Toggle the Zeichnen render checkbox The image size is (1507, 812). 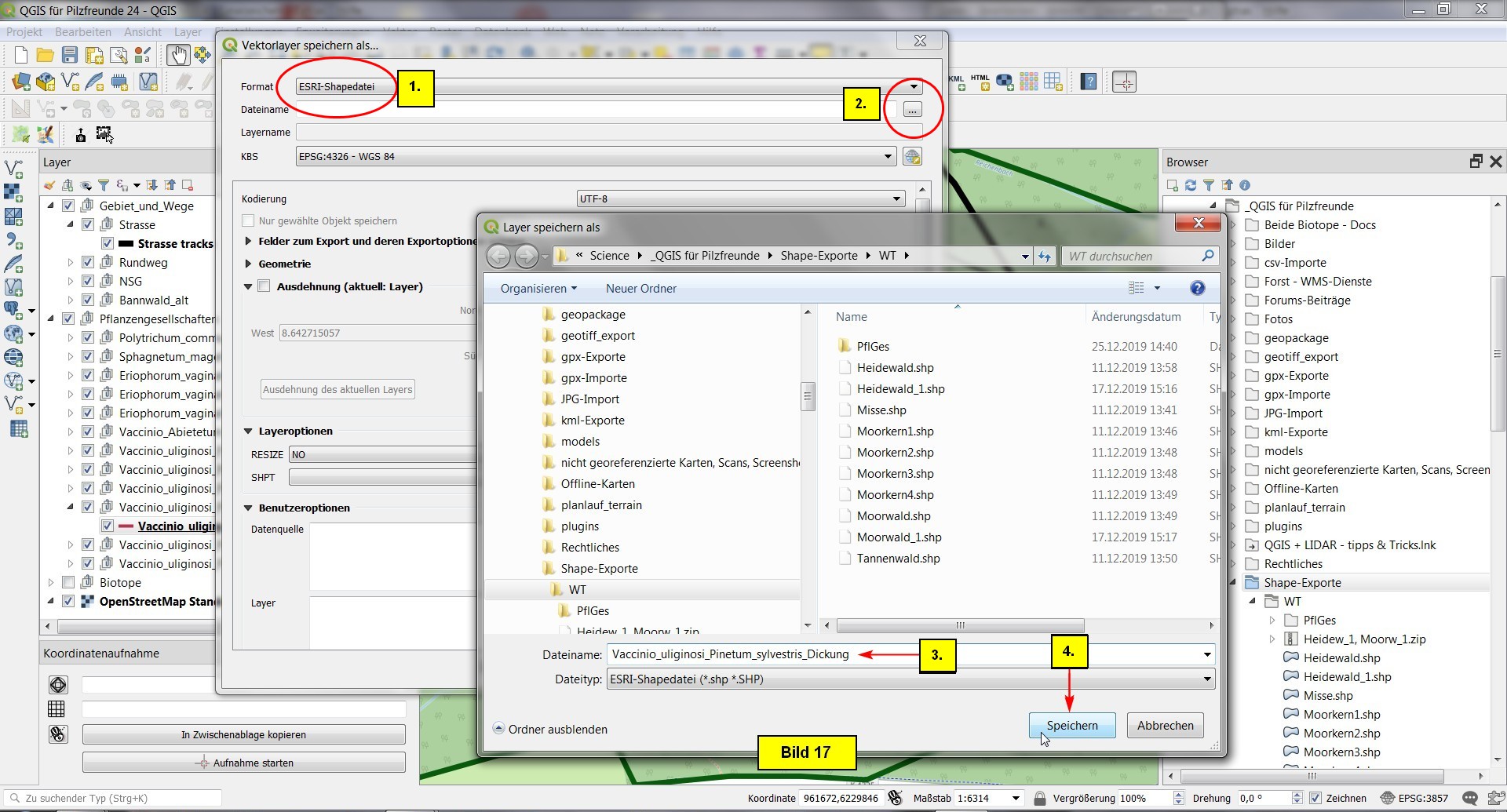coord(1316,798)
